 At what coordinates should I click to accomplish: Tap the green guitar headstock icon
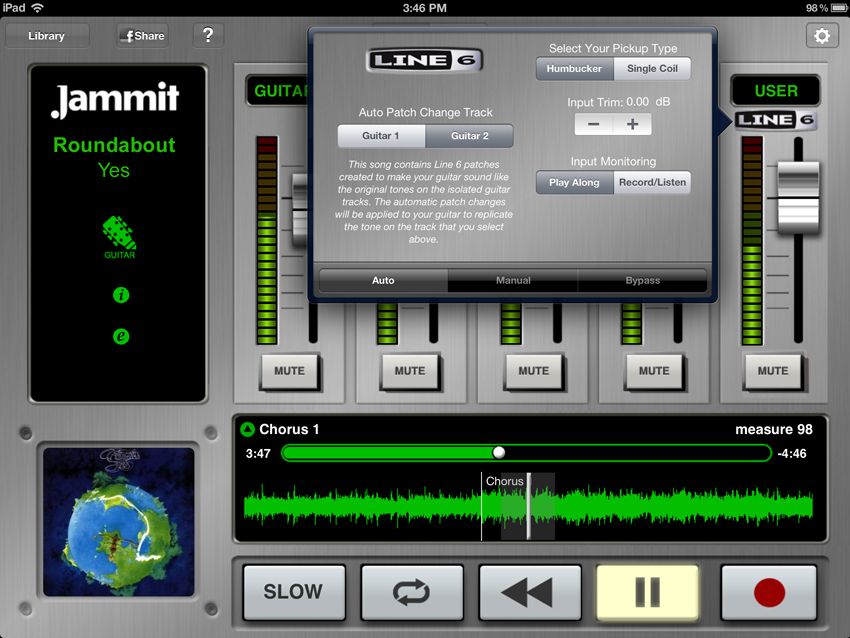[x=119, y=237]
